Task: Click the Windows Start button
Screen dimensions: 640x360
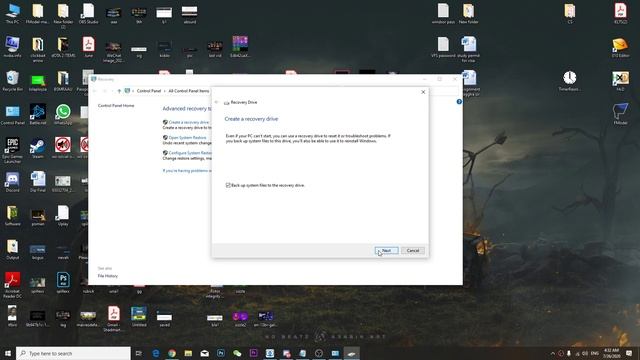Action: point(7,353)
